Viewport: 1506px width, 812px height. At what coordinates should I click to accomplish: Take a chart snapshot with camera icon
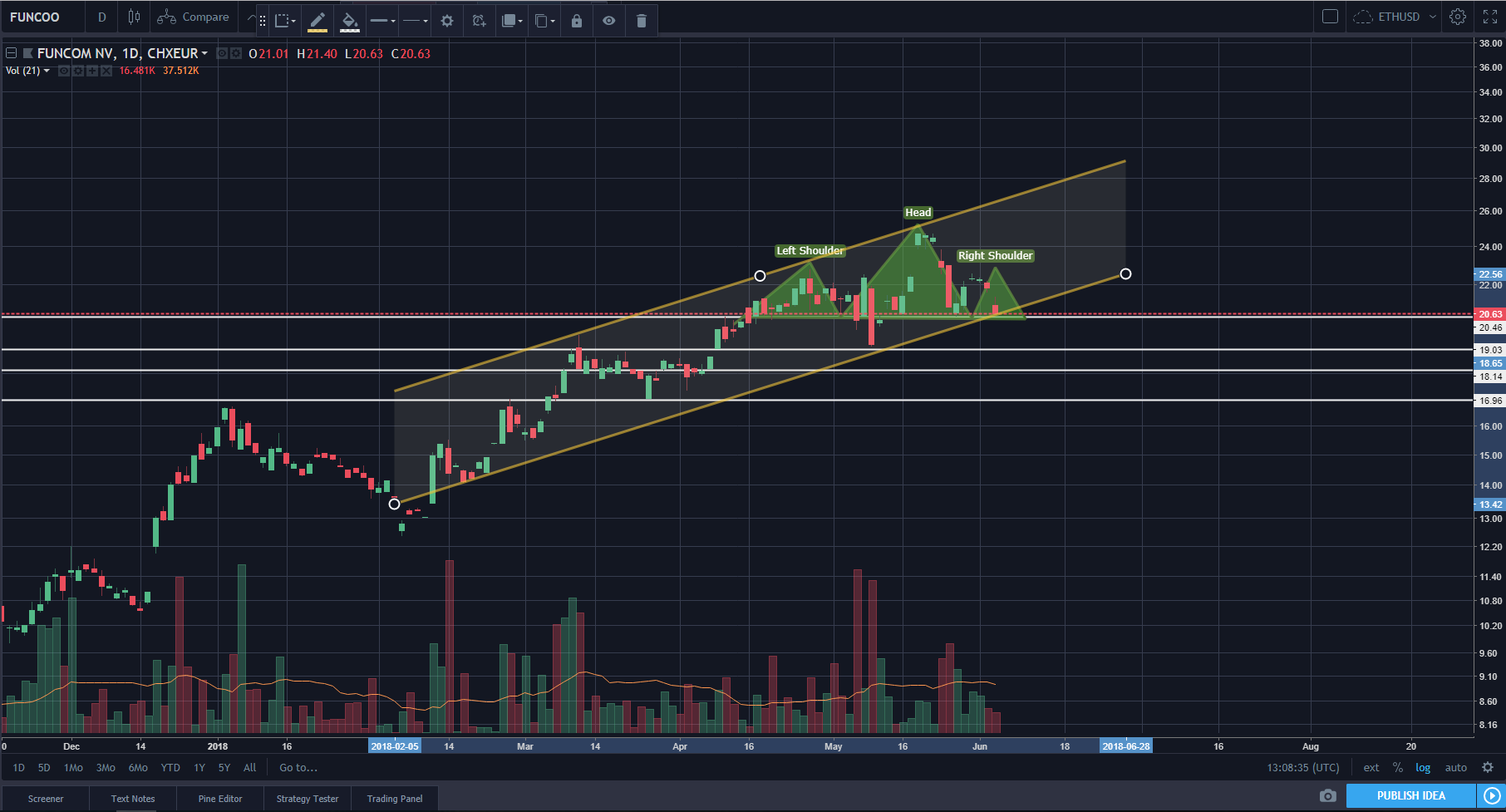pos(1328,796)
